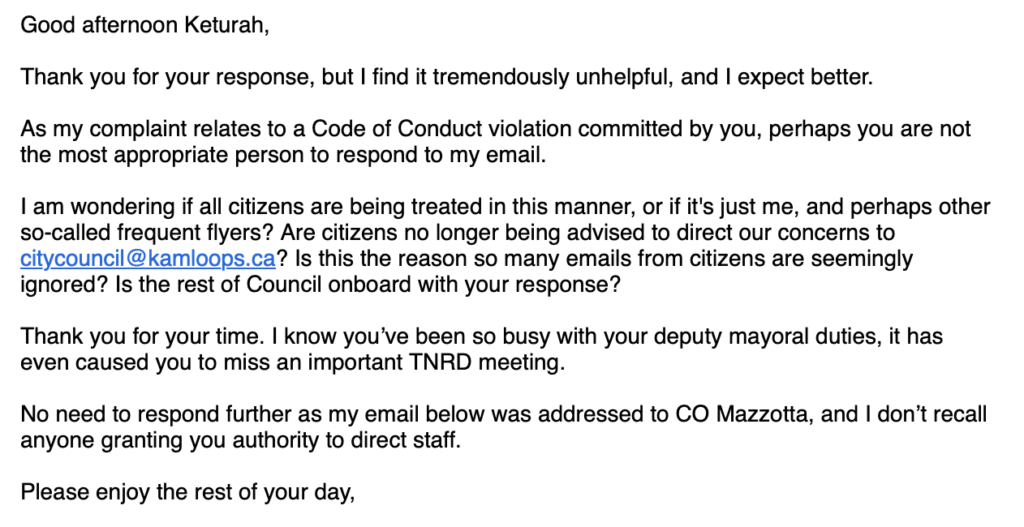Viewport: 1024px width, 527px height.
Task: Click the phrase "authority to direct staff"
Action: (x=358, y=440)
